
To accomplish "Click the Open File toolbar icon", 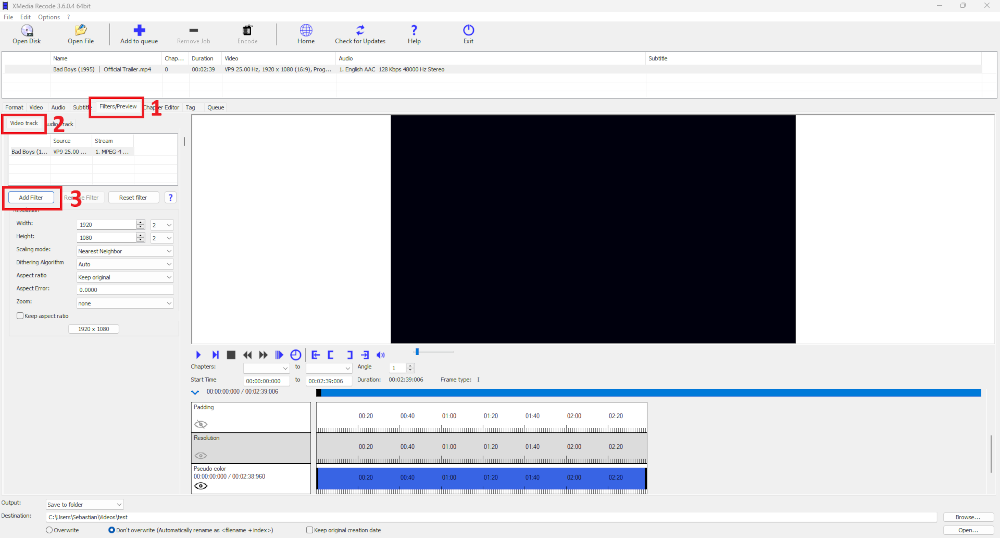I will 80,34.
